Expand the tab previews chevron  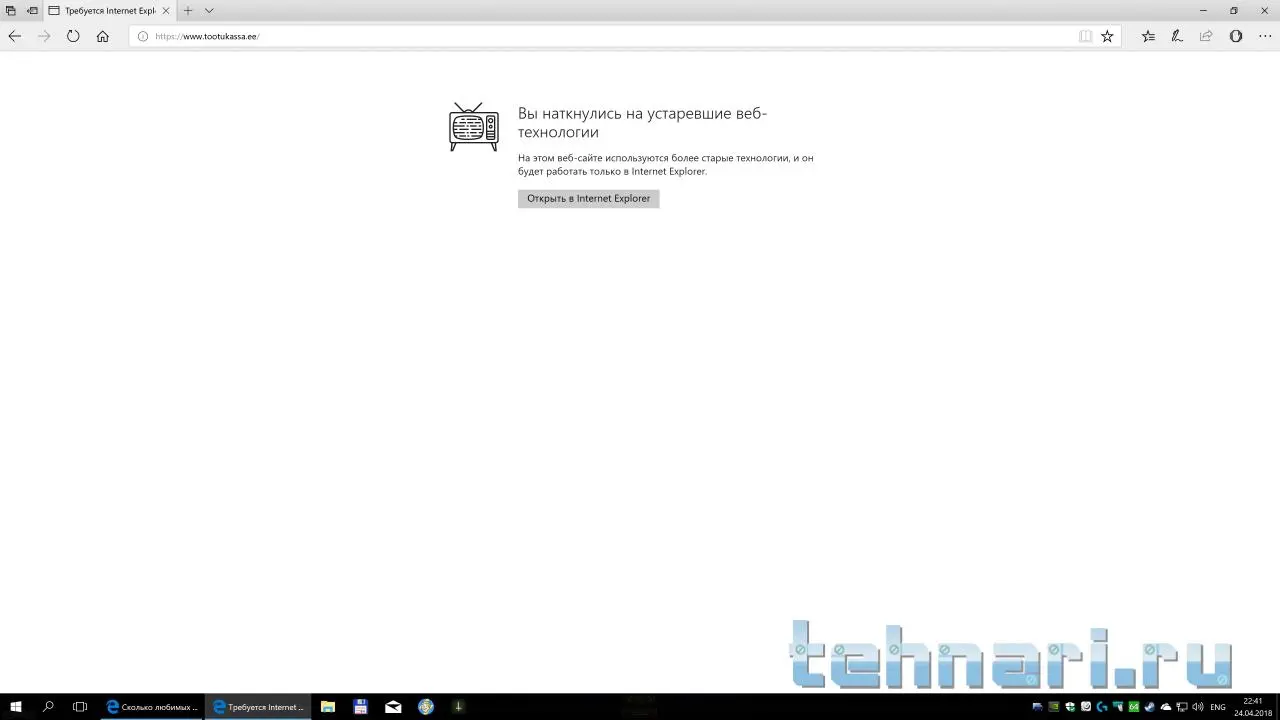[209, 10]
